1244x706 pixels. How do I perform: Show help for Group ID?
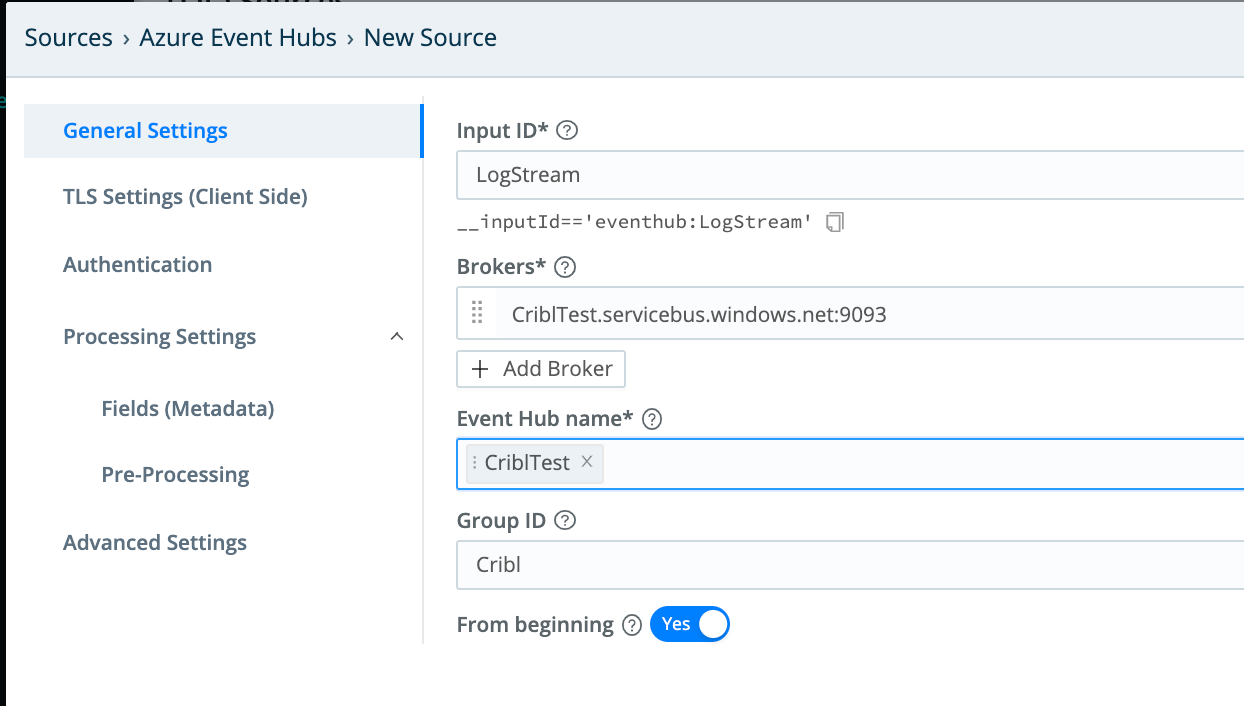[x=565, y=521]
